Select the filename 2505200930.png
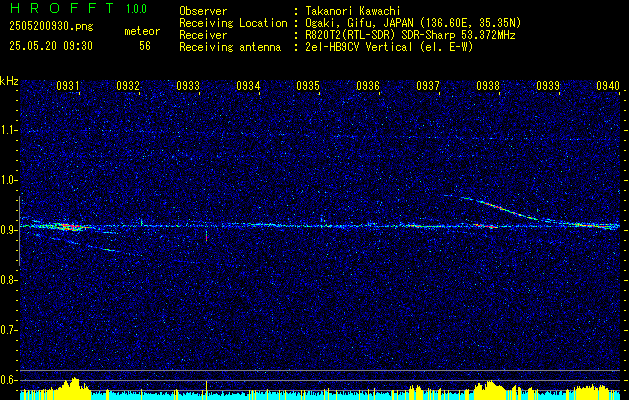Screen dimensions: 629x400 51,26
